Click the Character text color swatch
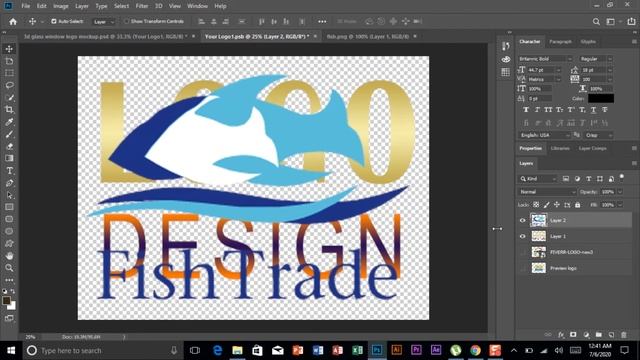Viewport: 640px width, 360px height. pos(600,98)
